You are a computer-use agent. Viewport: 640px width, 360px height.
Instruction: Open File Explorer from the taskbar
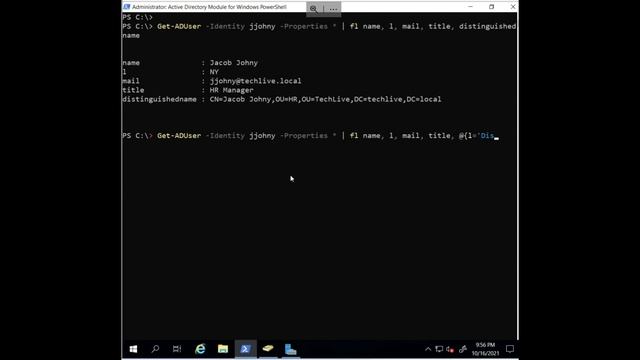pos(223,349)
